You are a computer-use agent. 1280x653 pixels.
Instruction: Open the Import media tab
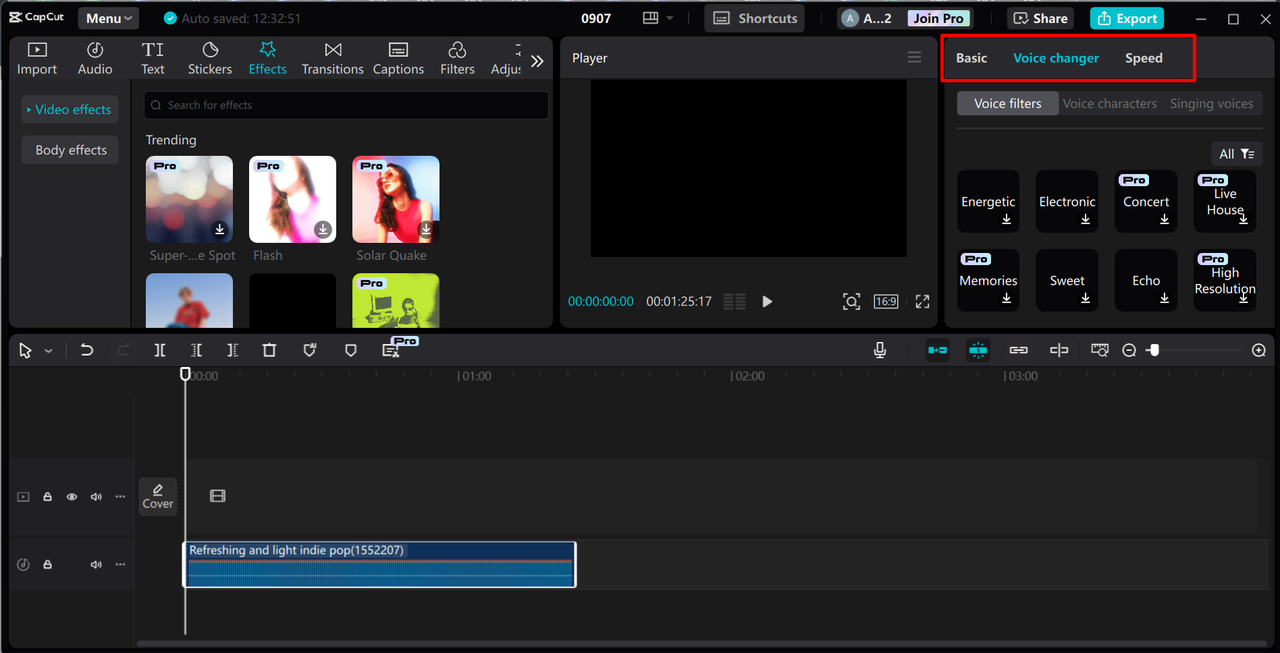coord(37,58)
